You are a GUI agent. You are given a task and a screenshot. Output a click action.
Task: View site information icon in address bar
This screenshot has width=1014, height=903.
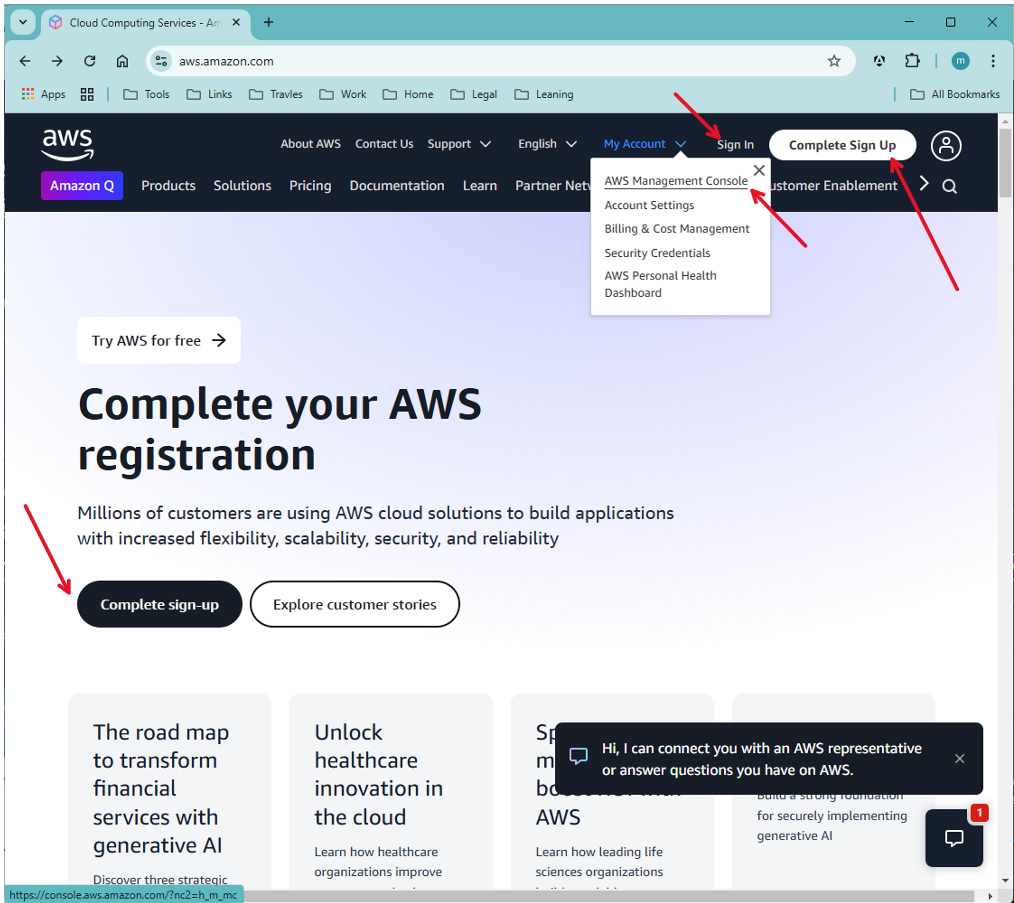161,61
